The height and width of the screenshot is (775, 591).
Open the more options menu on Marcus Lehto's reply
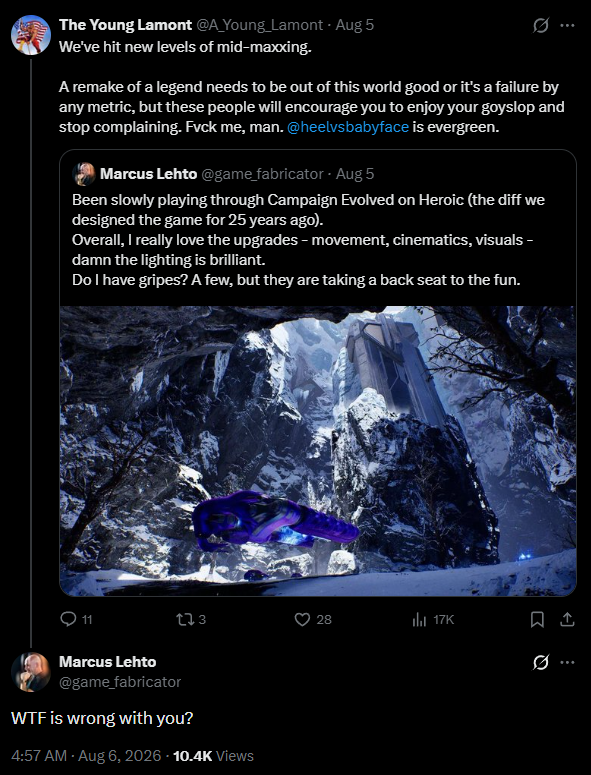point(567,662)
